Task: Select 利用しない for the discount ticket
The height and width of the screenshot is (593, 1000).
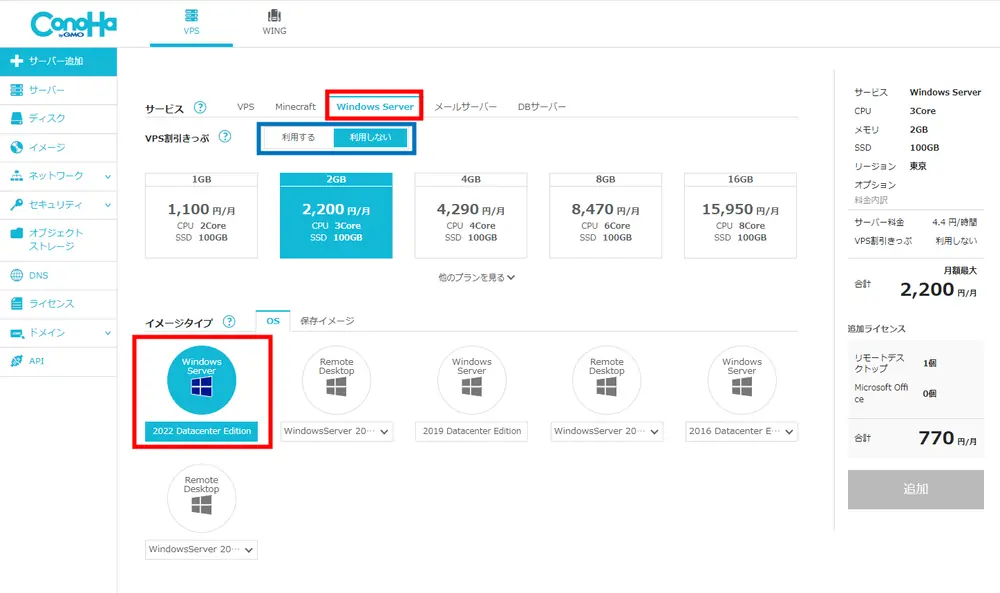Action: (x=370, y=138)
